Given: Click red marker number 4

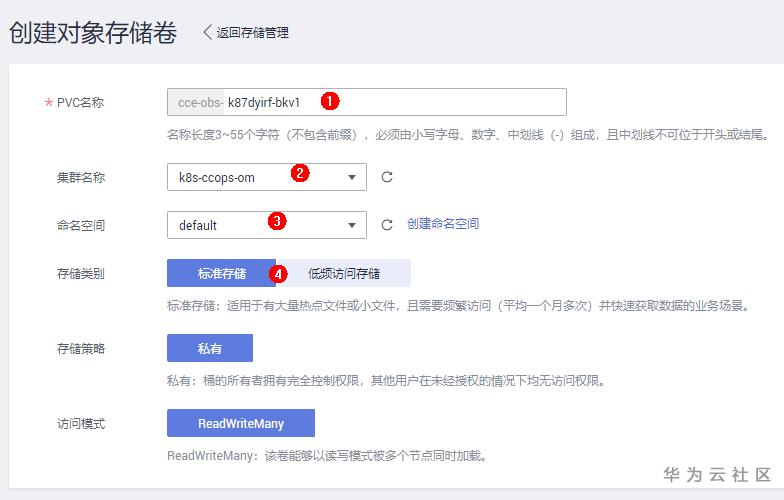Looking at the screenshot, I should [x=279, y=272].
